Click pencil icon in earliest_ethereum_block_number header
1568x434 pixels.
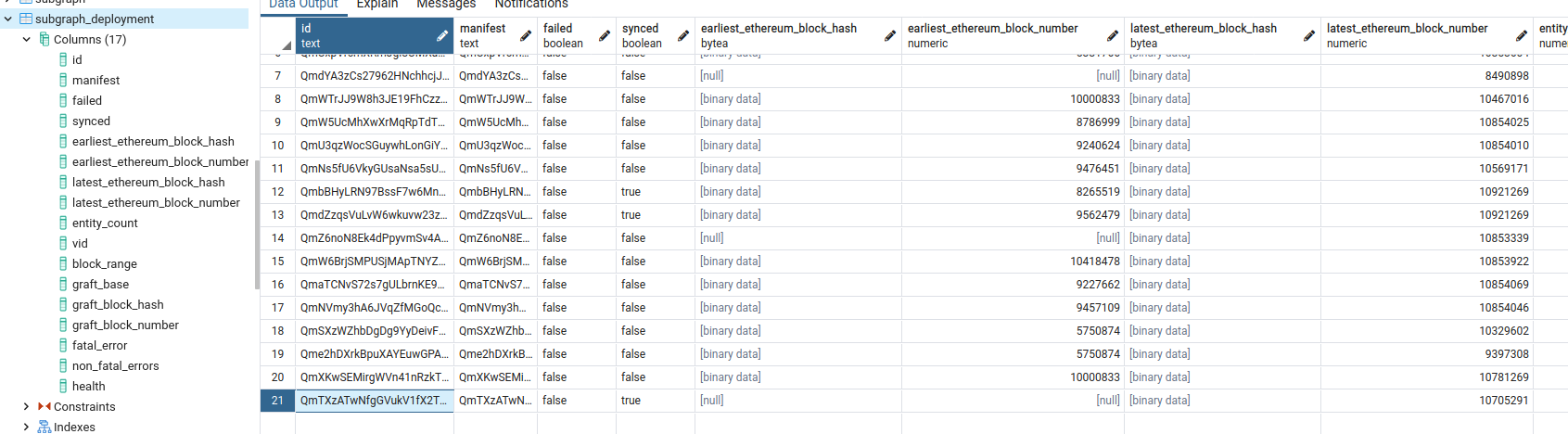[x=1113, y=35]
